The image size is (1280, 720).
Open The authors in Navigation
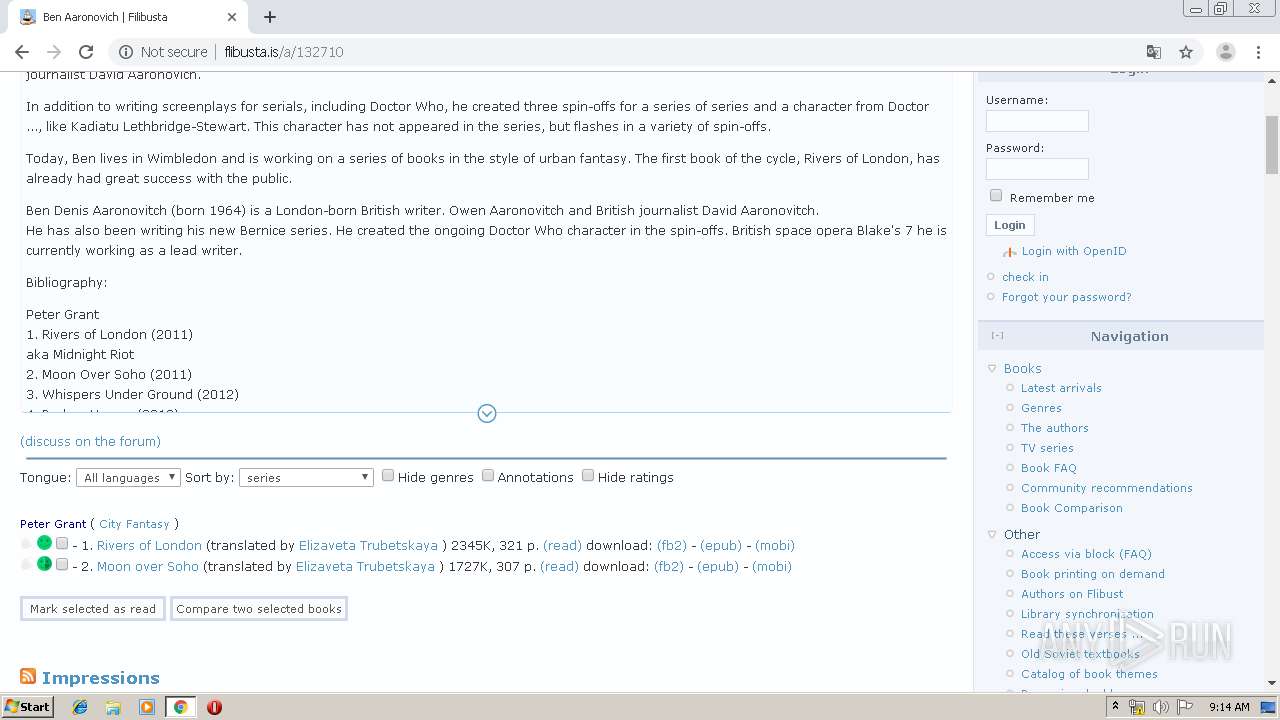1054,428
